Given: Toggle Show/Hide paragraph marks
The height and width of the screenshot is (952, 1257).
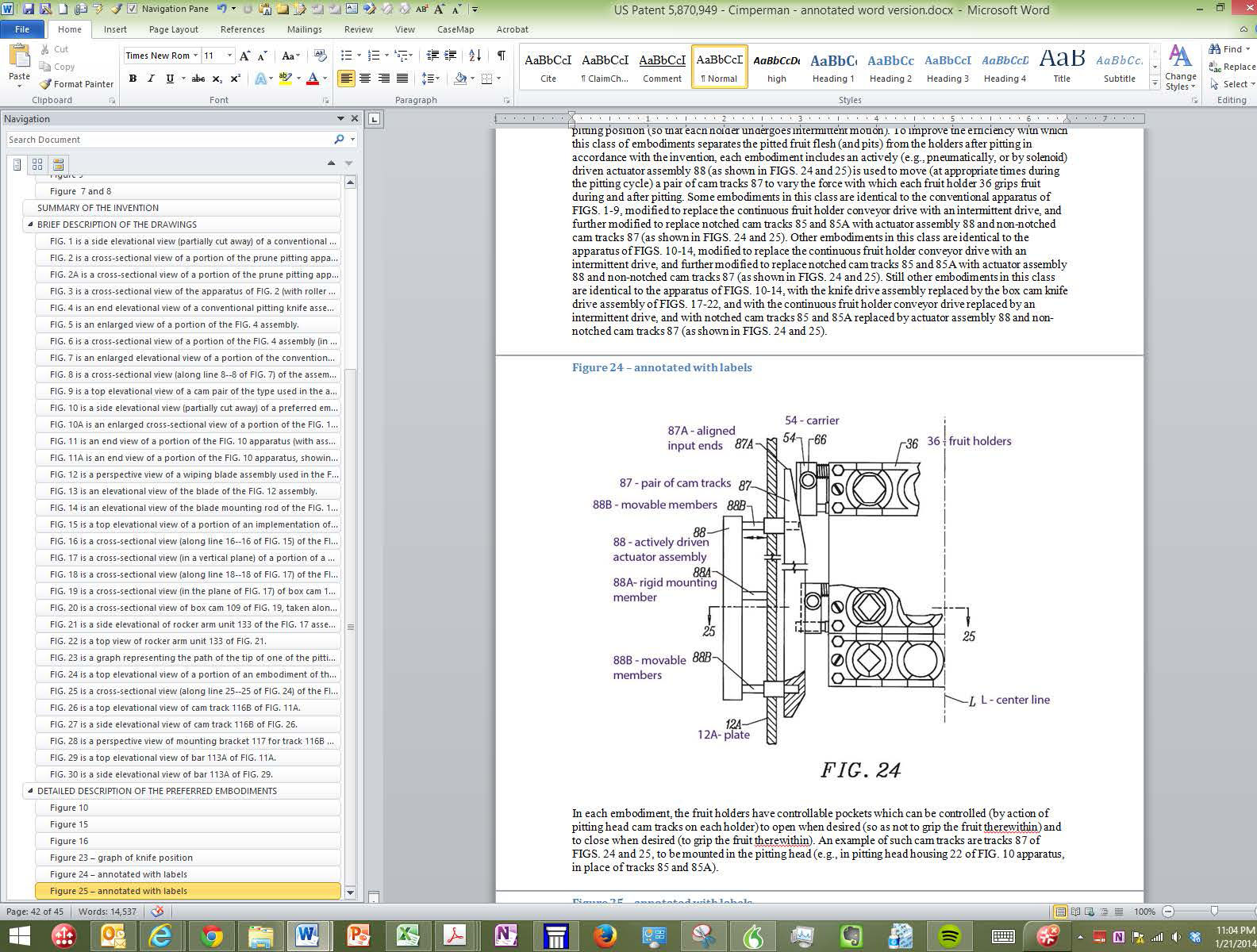Looking at the screenshot, I should pyautogui.click(x=501, y=56).
